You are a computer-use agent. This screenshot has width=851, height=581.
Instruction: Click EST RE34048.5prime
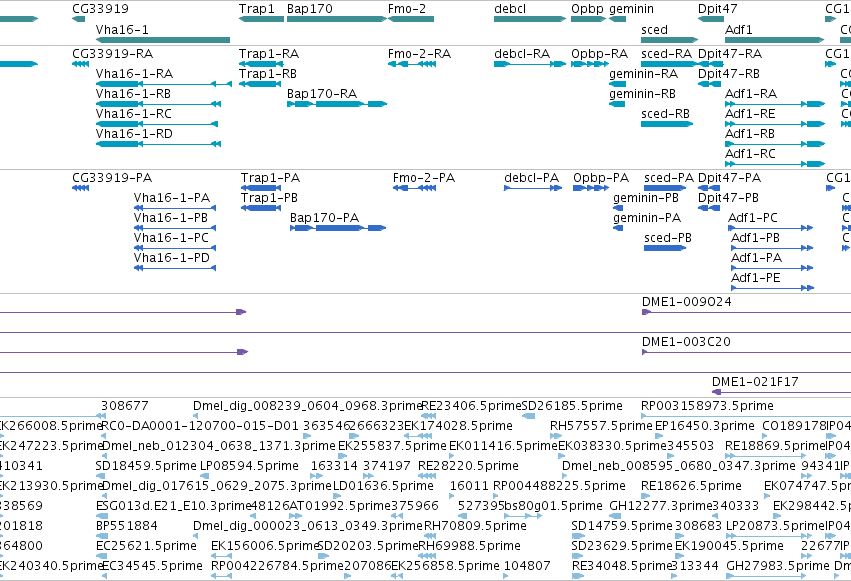click(x=622, y=567)
